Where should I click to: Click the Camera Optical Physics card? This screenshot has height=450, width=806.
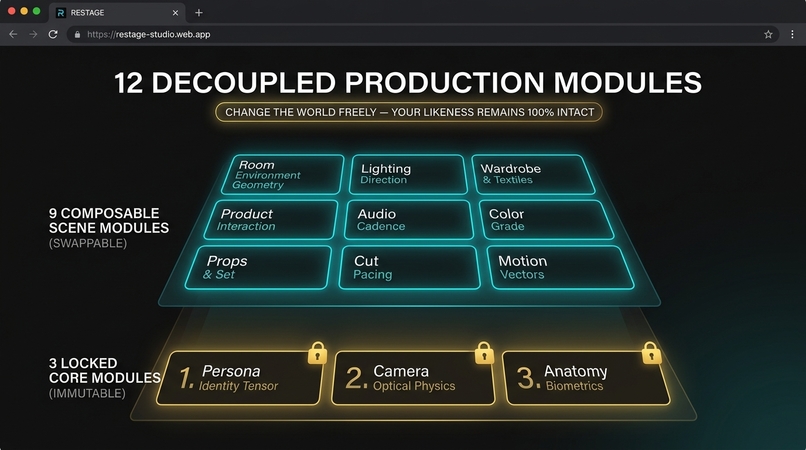[x=413, y=379]
